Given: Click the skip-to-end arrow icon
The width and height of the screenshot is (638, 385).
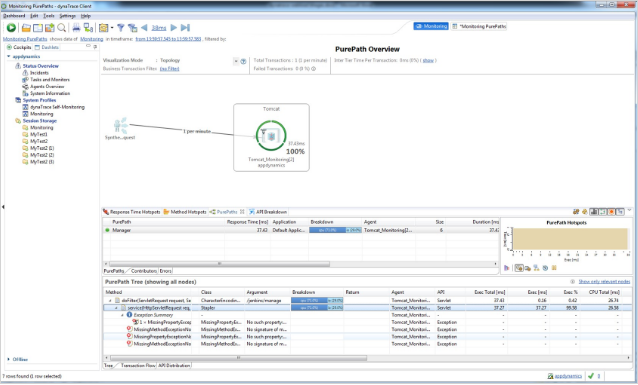Looking at the screenshot, I should 185,28.
